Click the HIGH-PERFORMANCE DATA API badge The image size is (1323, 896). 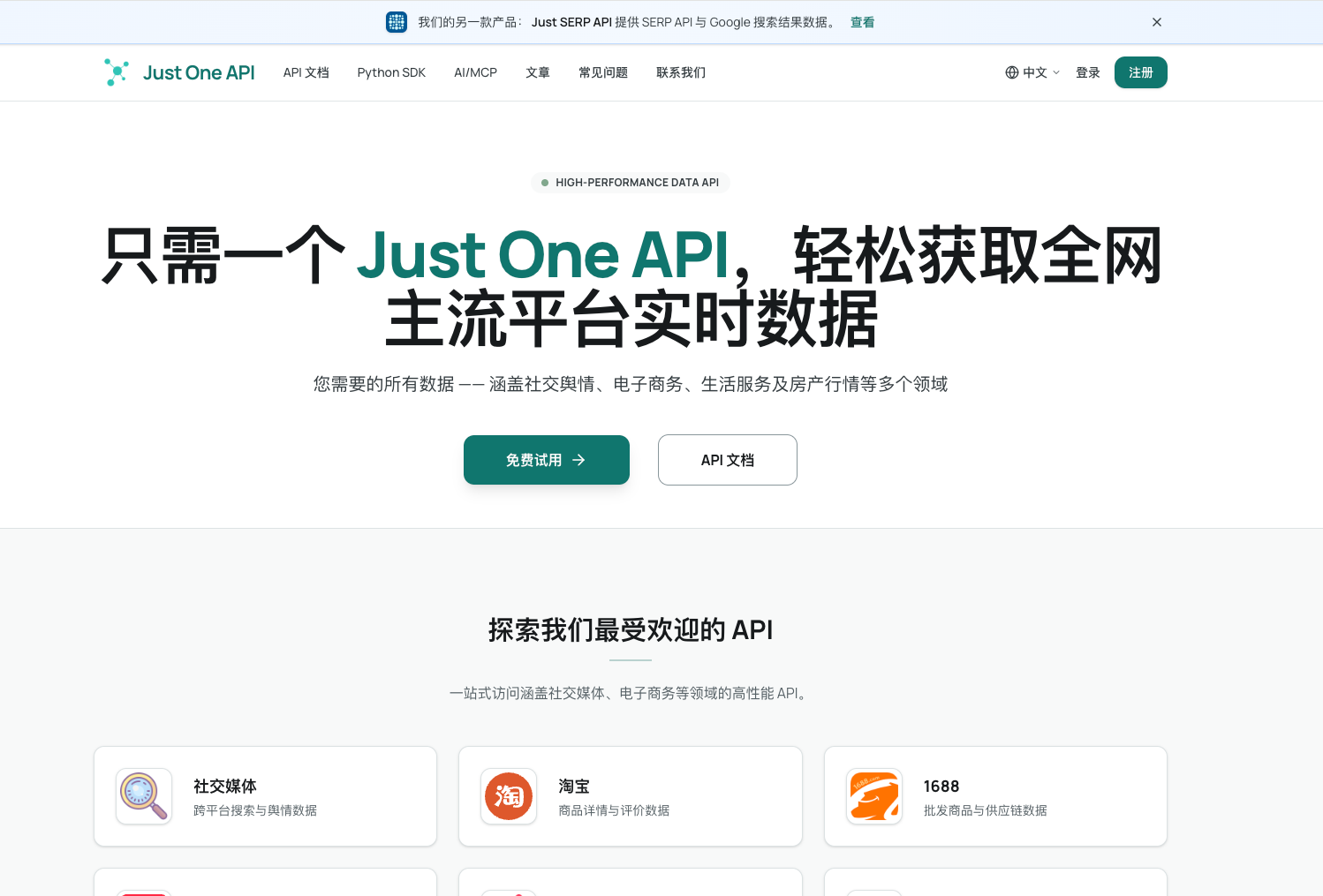[x=631, y=183]
